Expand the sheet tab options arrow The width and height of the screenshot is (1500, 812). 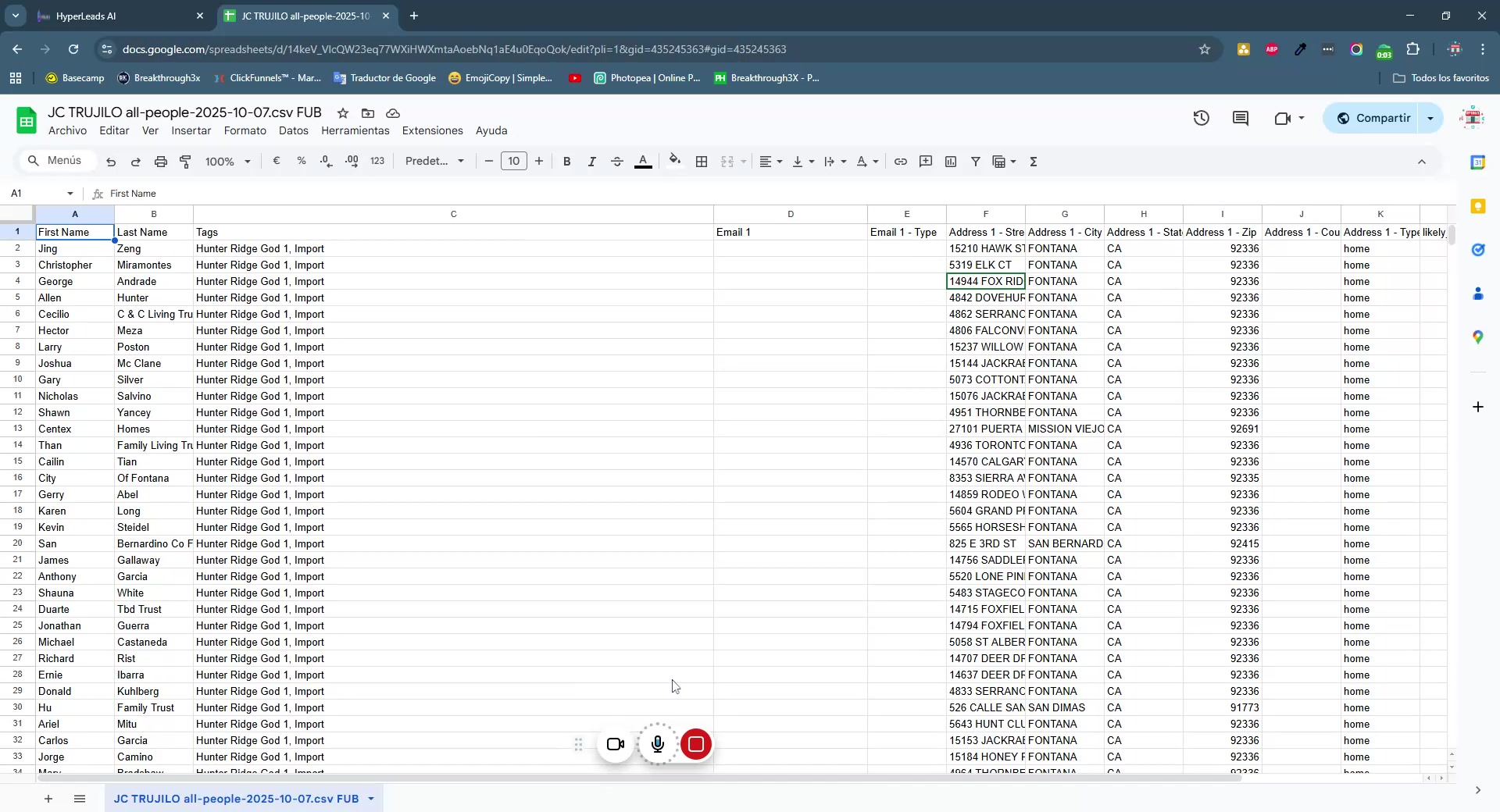click(371, 799)
